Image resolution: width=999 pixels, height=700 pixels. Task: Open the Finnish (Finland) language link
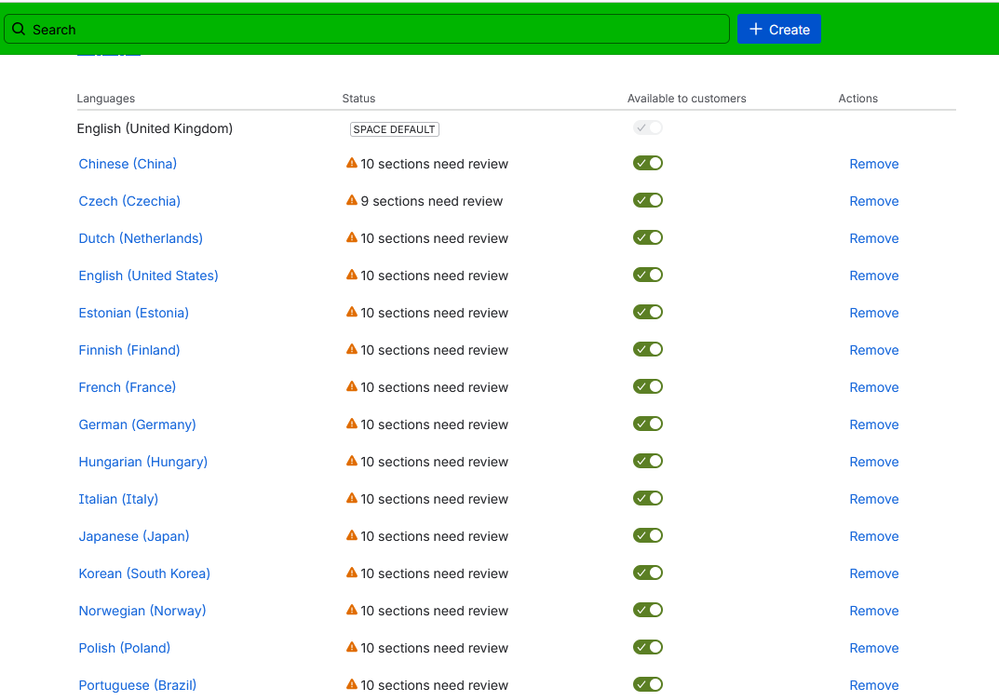(x=129, y=350)
